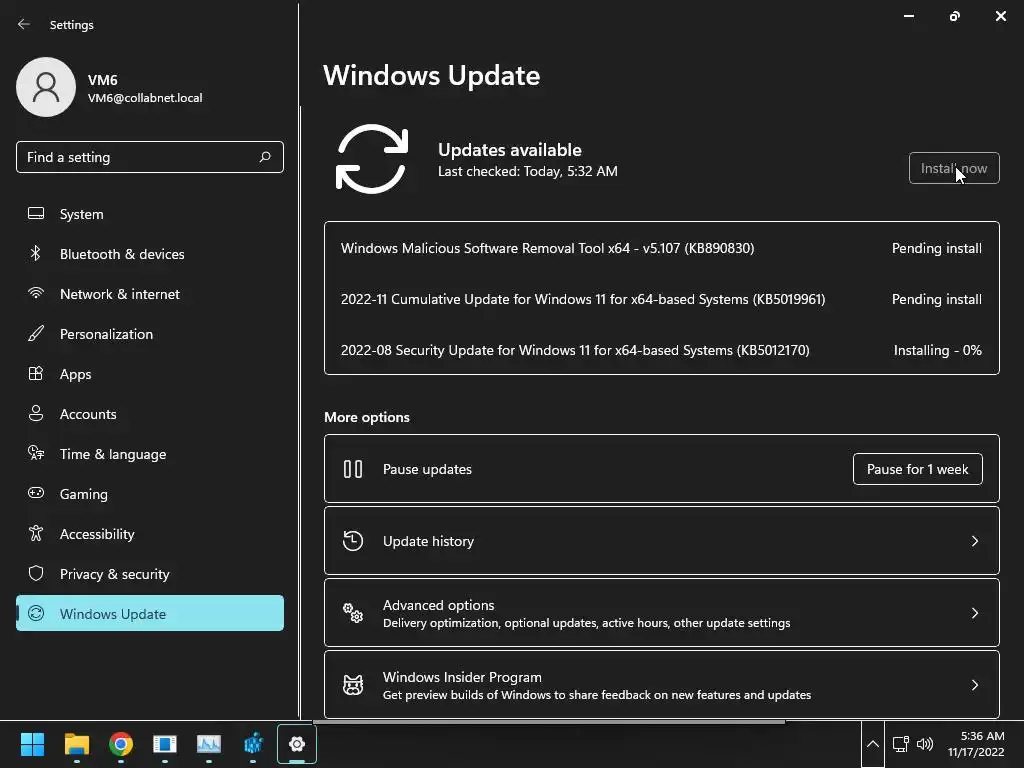The image size is (1024, 768).
Task: Open the Accessibility settings entry
Action: point(150,534)
